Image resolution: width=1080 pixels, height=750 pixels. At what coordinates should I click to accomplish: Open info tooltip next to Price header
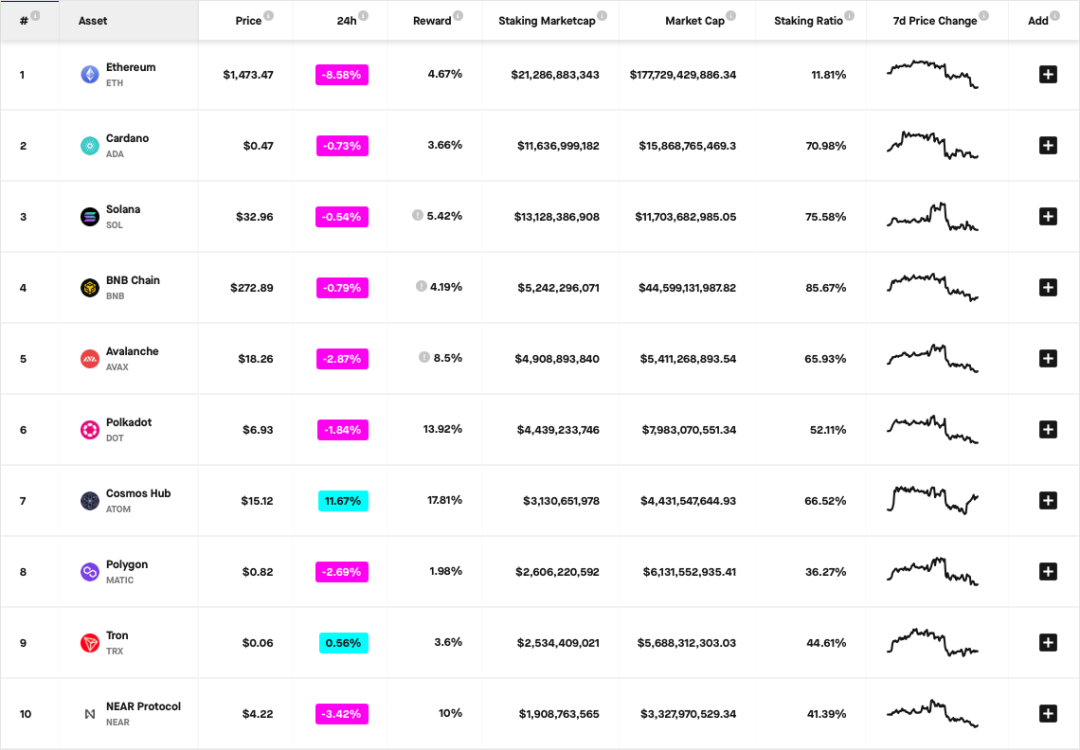point(269,15)
